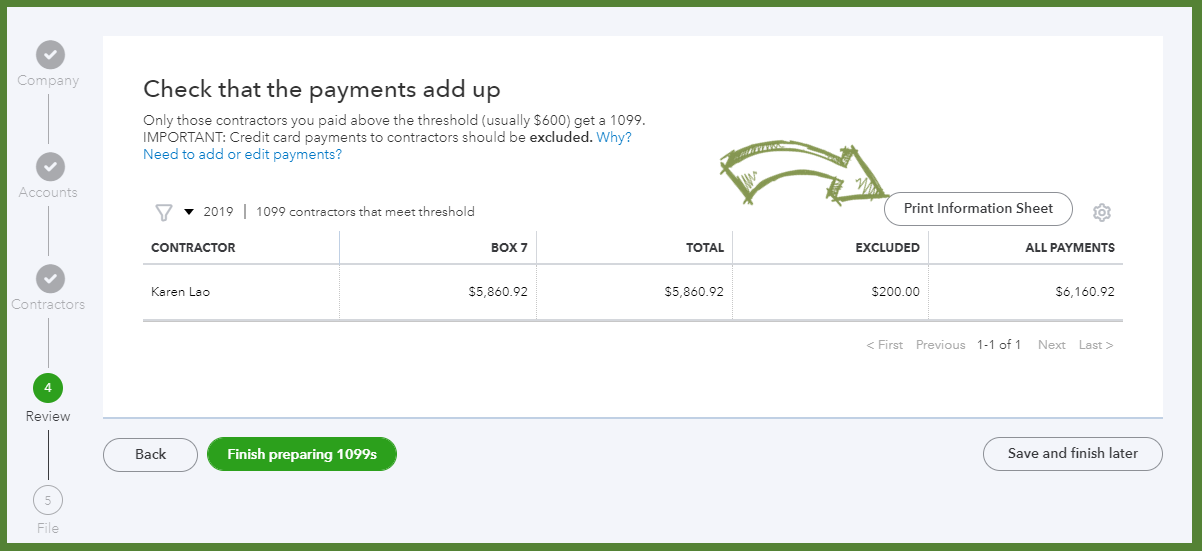Open the filter funnel icon

164,212
